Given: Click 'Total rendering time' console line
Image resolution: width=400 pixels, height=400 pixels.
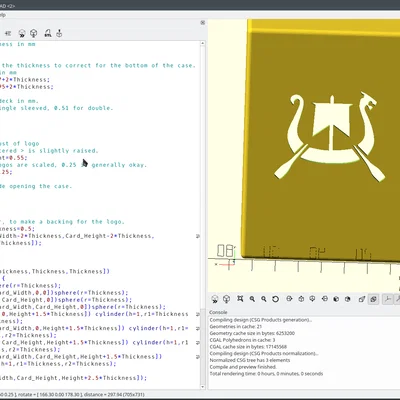Looking at the screenshot, I should tap(266, 374).
